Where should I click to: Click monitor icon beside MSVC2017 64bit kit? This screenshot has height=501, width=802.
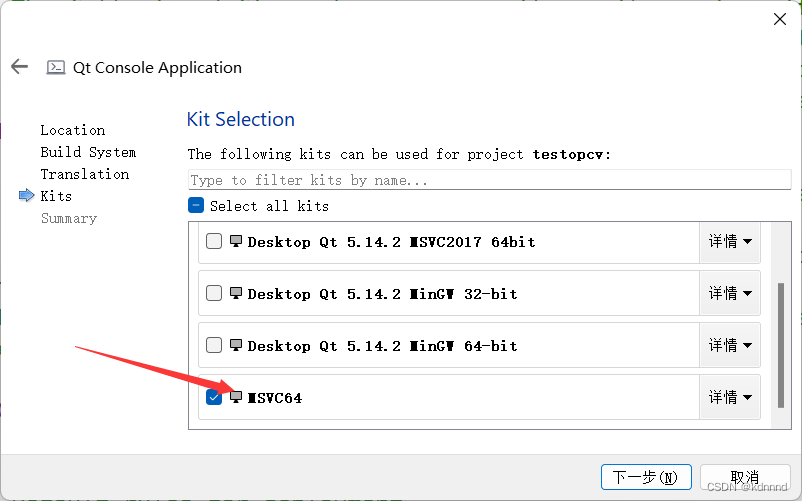point(236,241)
